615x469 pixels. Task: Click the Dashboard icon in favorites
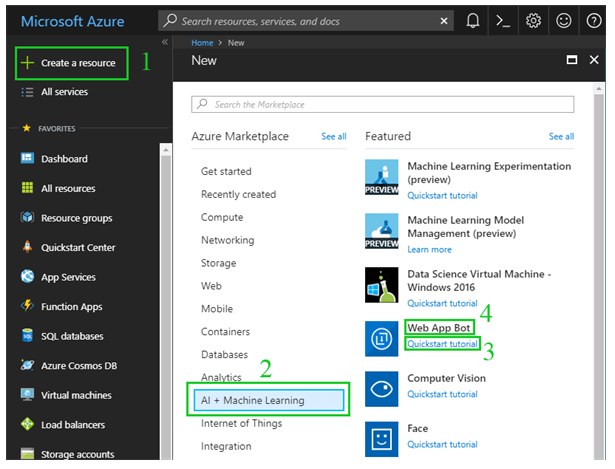coord(27,158)
